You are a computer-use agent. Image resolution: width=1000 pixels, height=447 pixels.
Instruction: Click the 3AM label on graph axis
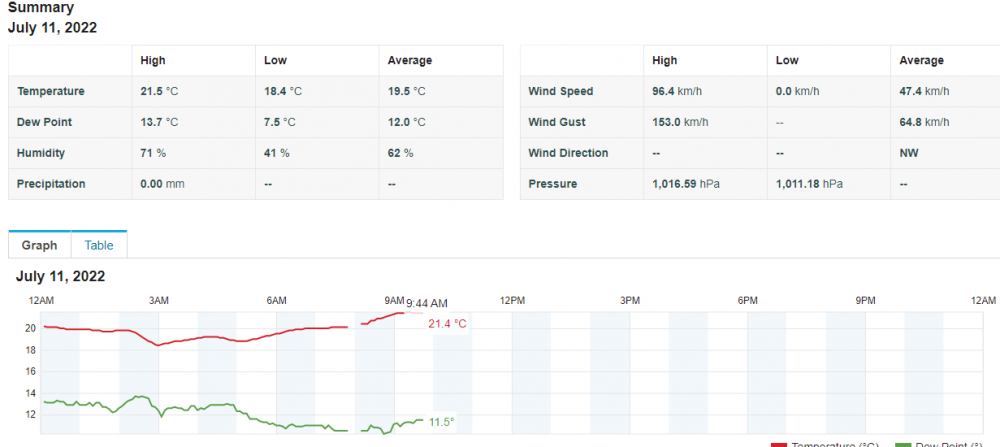pyautogui.click(x=159, y=300)
